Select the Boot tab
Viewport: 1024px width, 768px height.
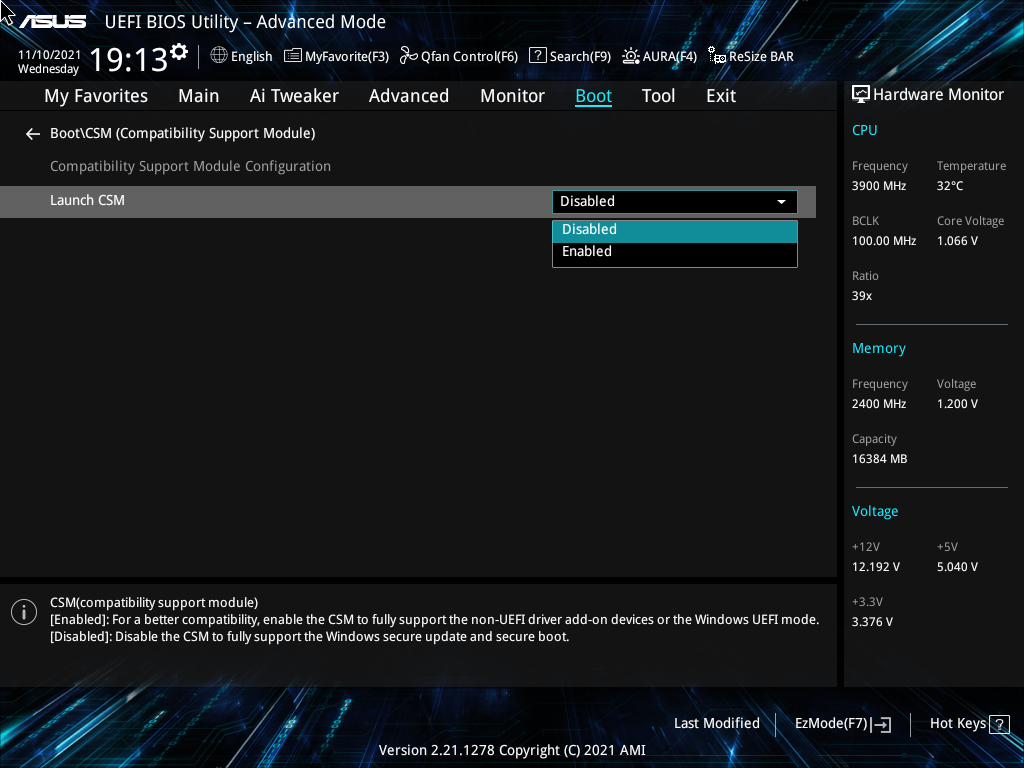coord(593,96)
